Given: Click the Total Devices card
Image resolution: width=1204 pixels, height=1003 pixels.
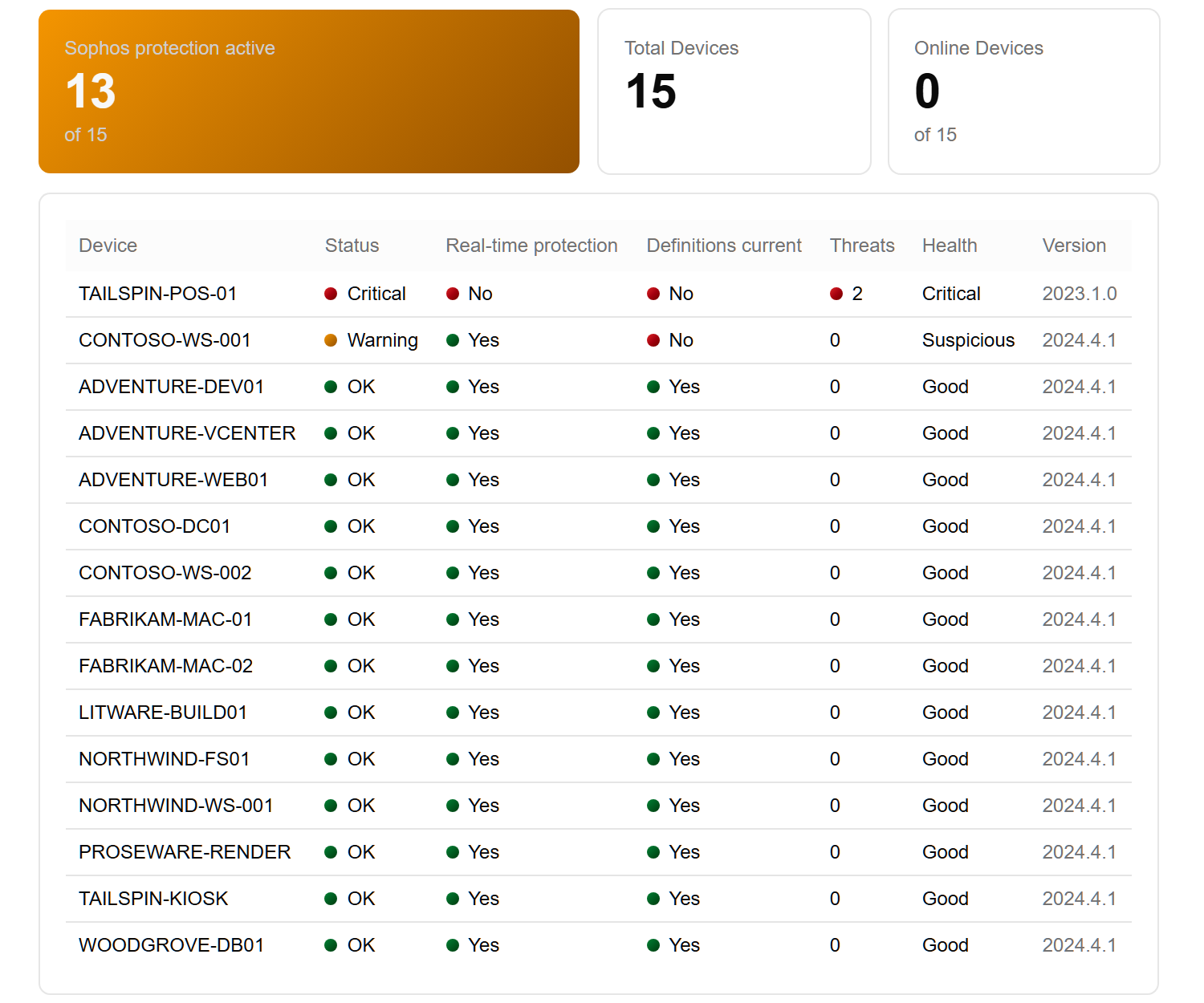Looking at the screenshot, I should tap(734, 91).
